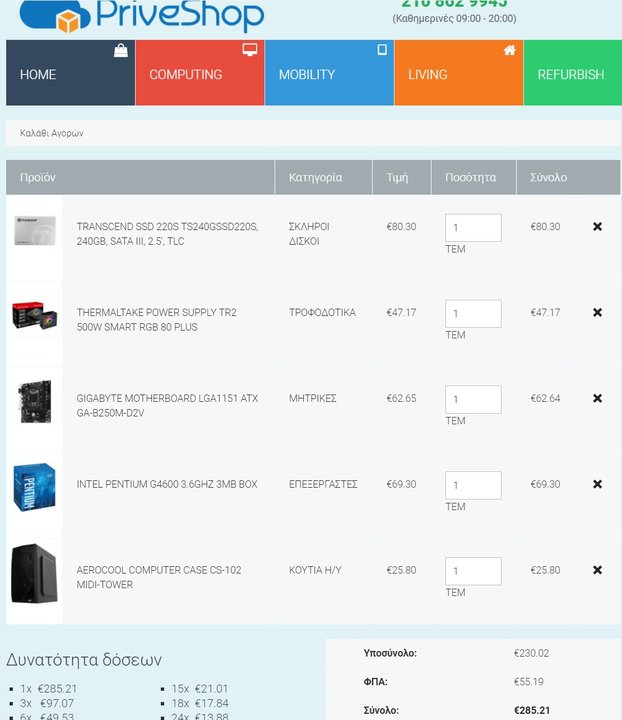Image resolution: width=622 pixels, height=720 pixels.
Task: Edit quantity field for Intel Pentium G4600
Action: (x=473, y=485)
